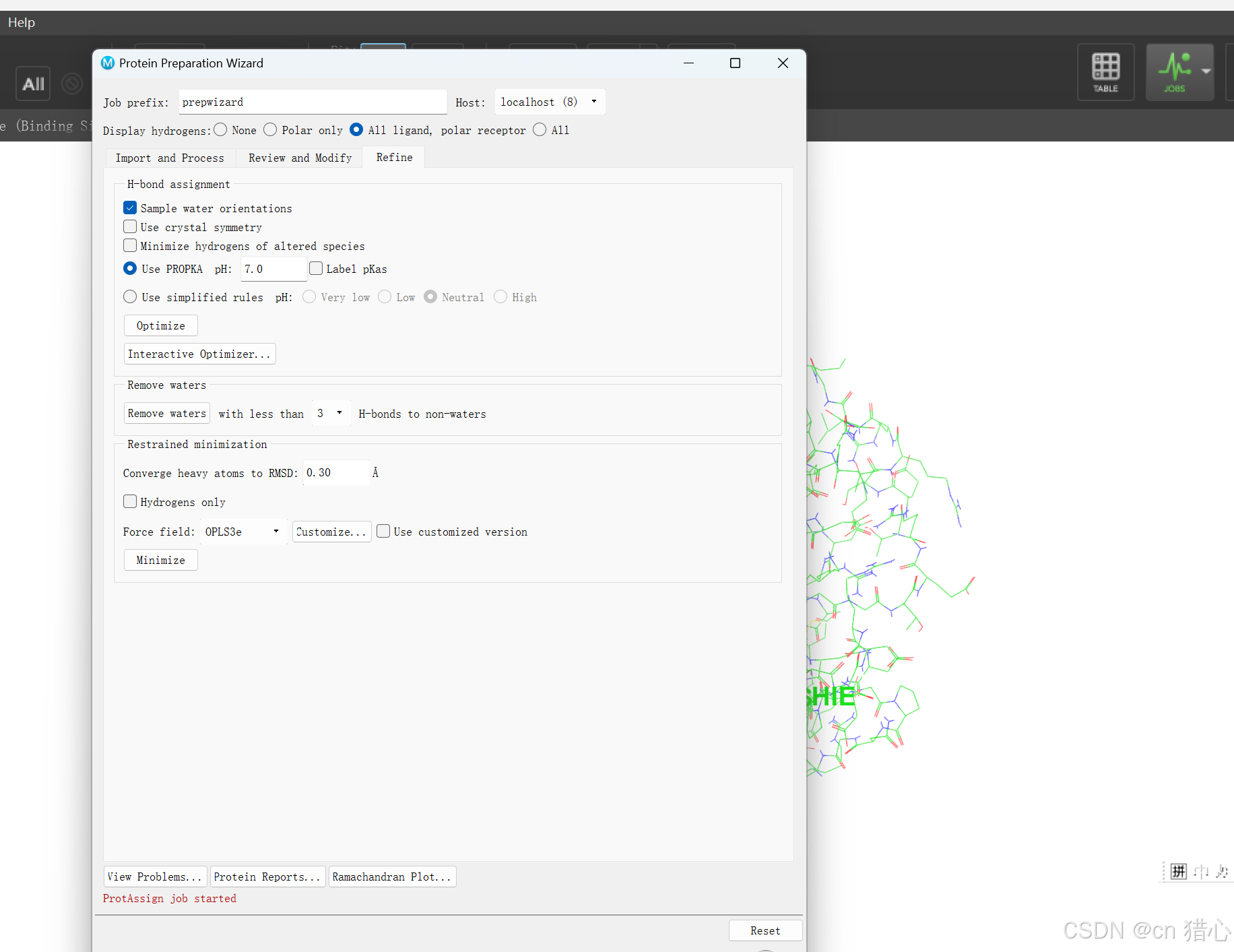The height and width of the screenshot is (952, 1234).
Task: Select Use PROPKA radio button
Action: (x=130, y=268)
